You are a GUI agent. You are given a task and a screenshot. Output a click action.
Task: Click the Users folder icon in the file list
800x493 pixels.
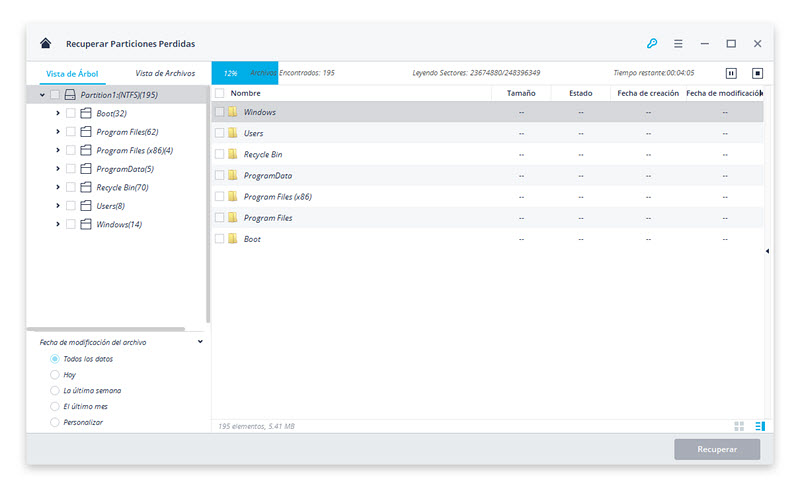(x=233, y=133)
